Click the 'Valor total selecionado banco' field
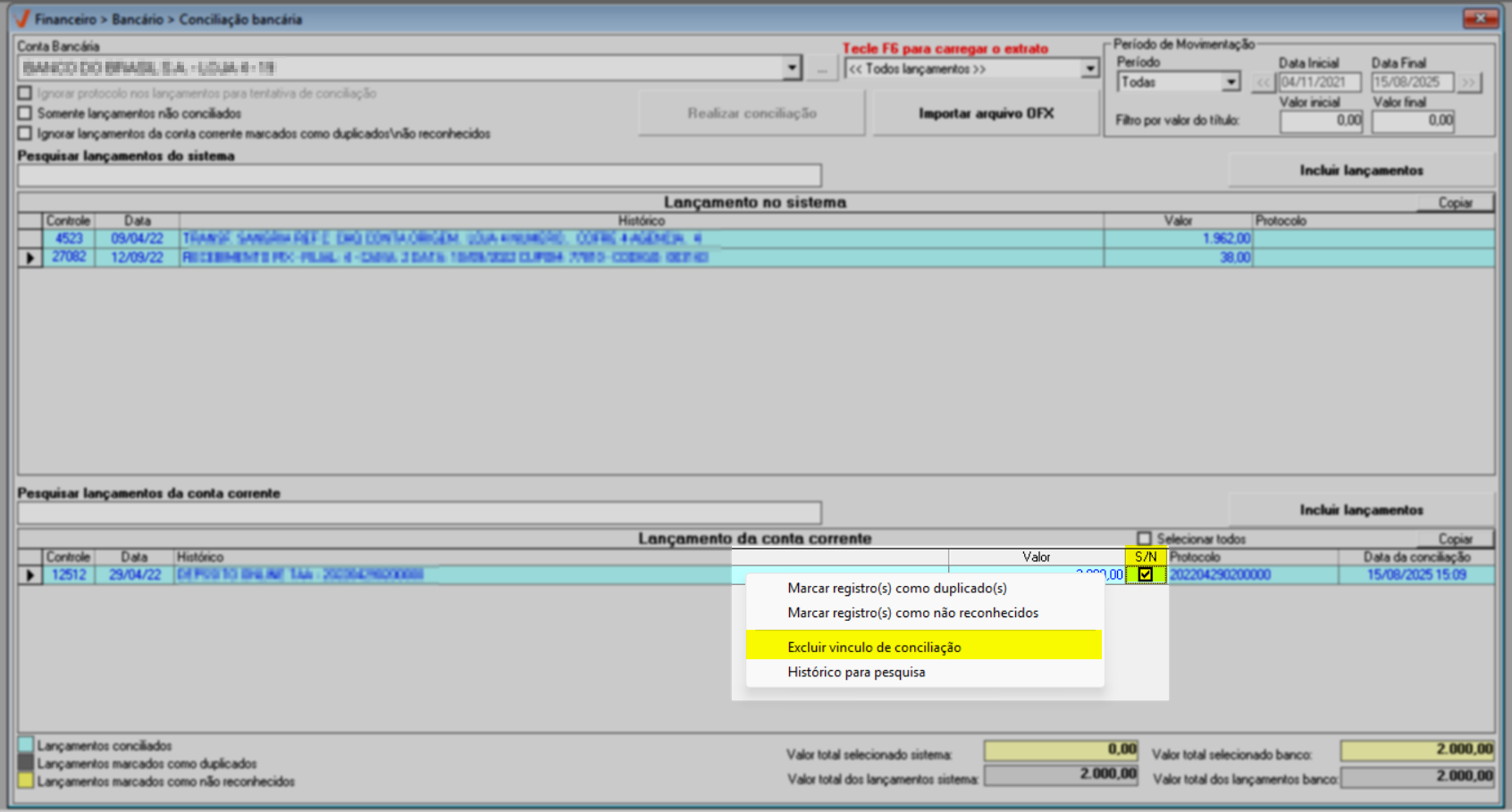 point(1416,749)
